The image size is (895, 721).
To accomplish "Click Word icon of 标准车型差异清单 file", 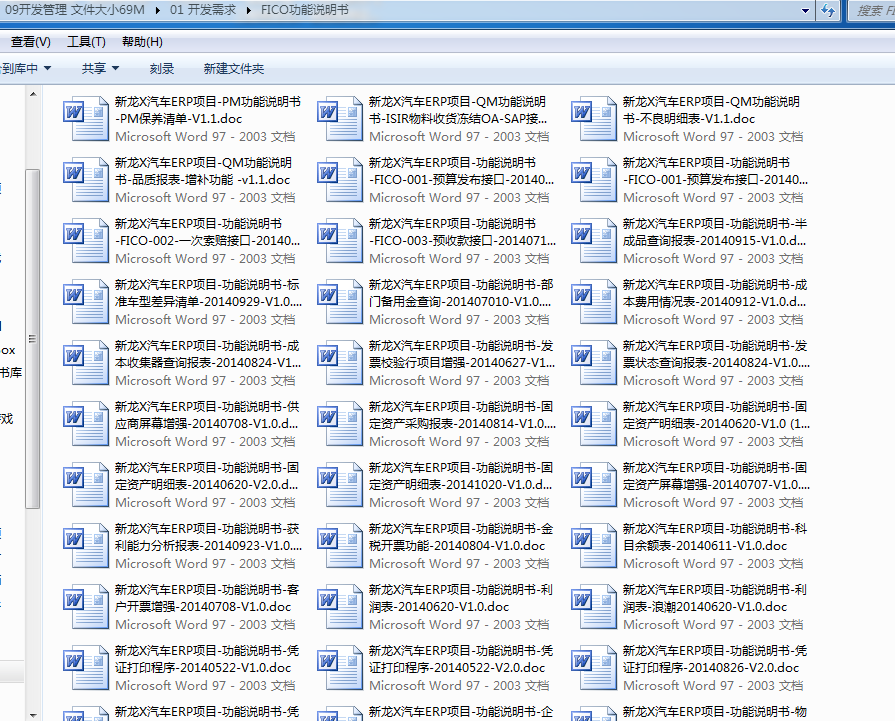I will 86,302.
